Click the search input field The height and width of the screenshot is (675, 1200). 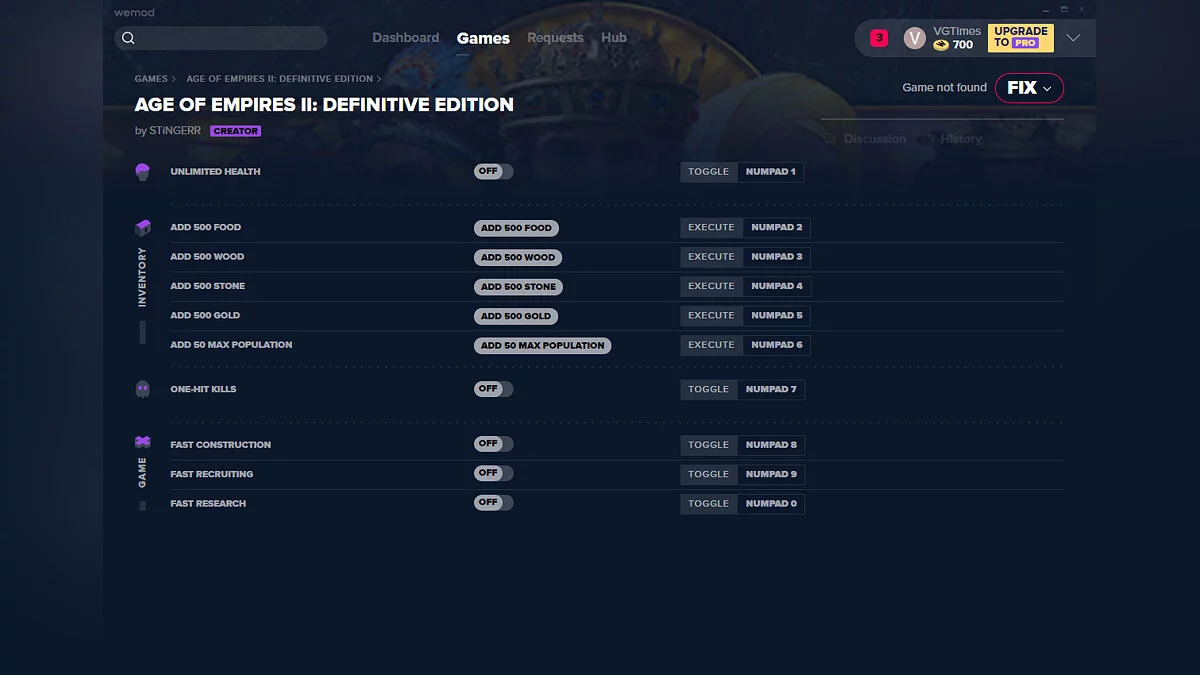point(221,38)
